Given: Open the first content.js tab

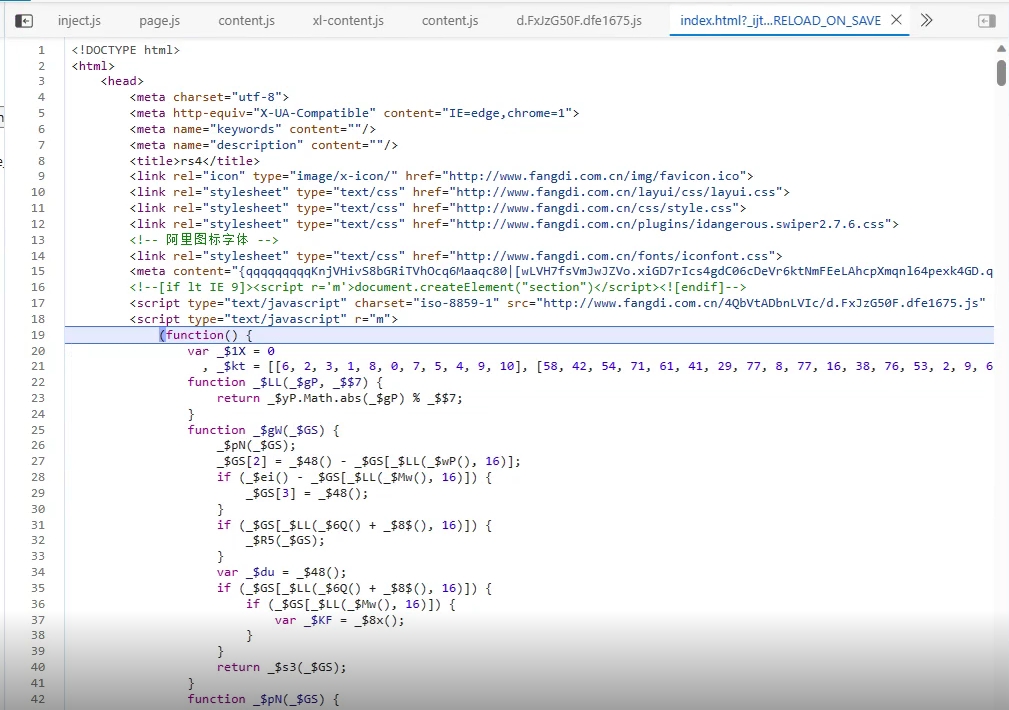Looking at the screenshot, I should [x=246, y=21].
